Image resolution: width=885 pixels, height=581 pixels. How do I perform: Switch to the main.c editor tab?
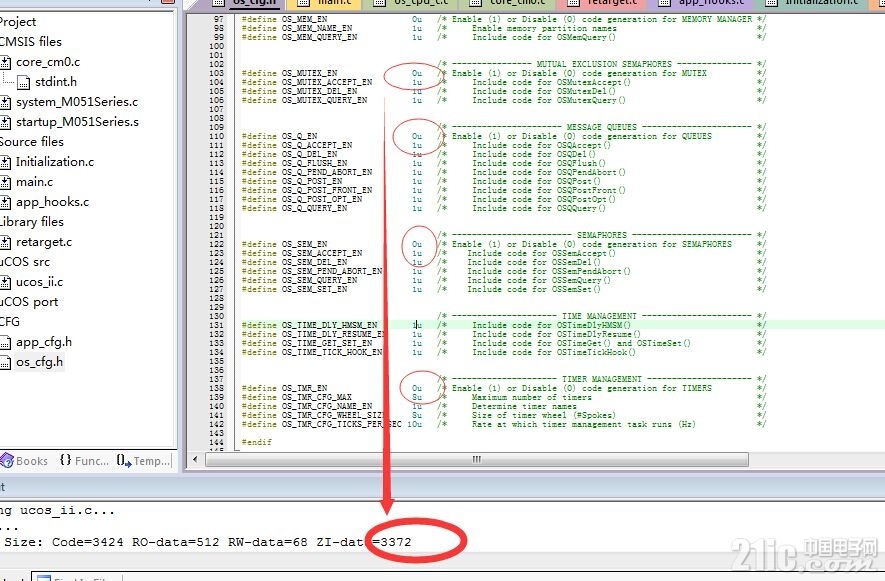[x=326, y=2]
